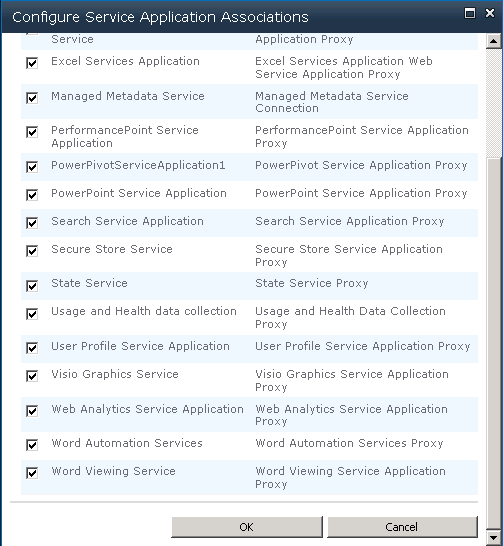503x546 pixels.
Task: Toggle Usage and Health data collection checkbox
Action: [x=32, y=314]
